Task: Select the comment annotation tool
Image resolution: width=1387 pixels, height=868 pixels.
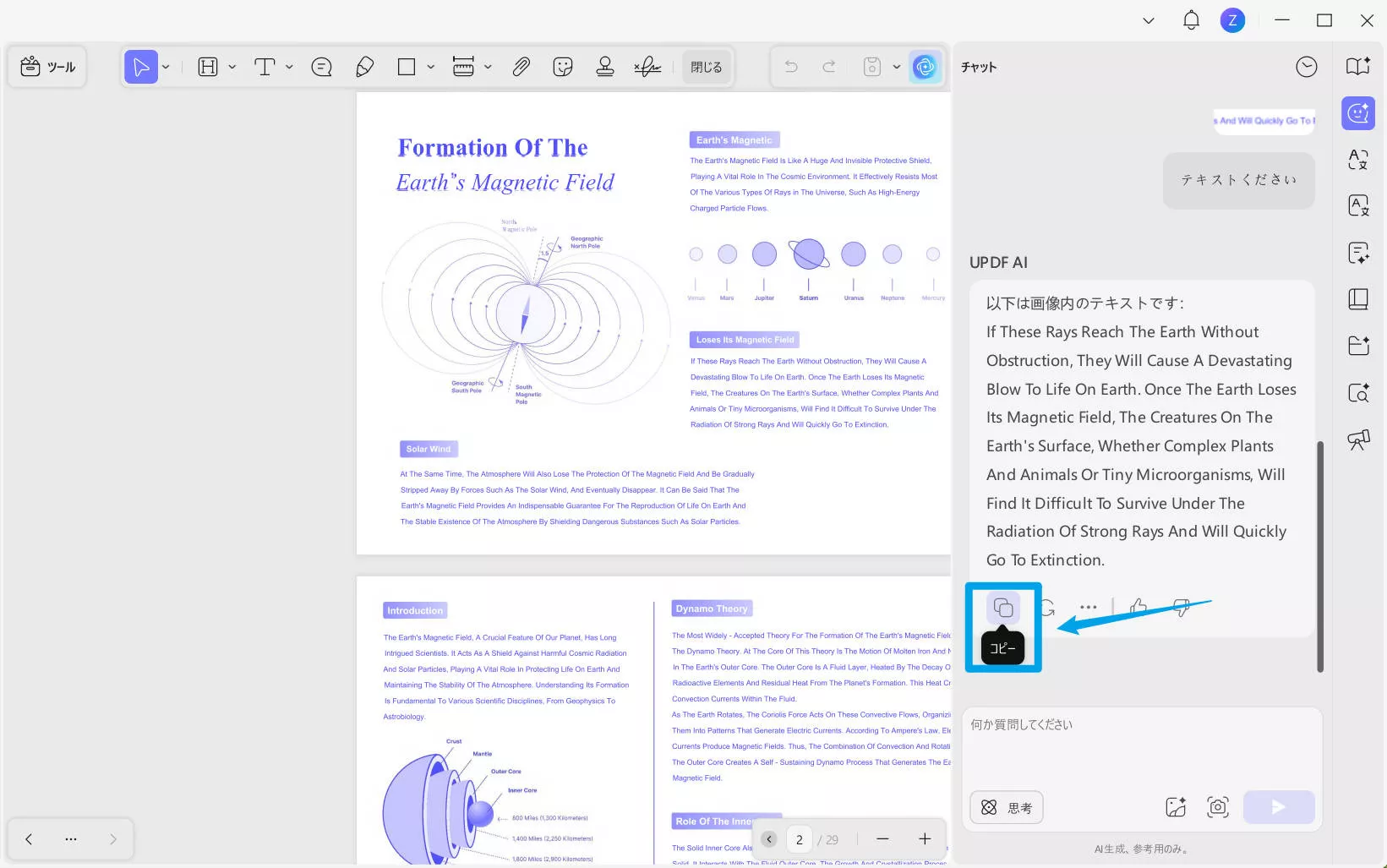Action: (321, 67)
